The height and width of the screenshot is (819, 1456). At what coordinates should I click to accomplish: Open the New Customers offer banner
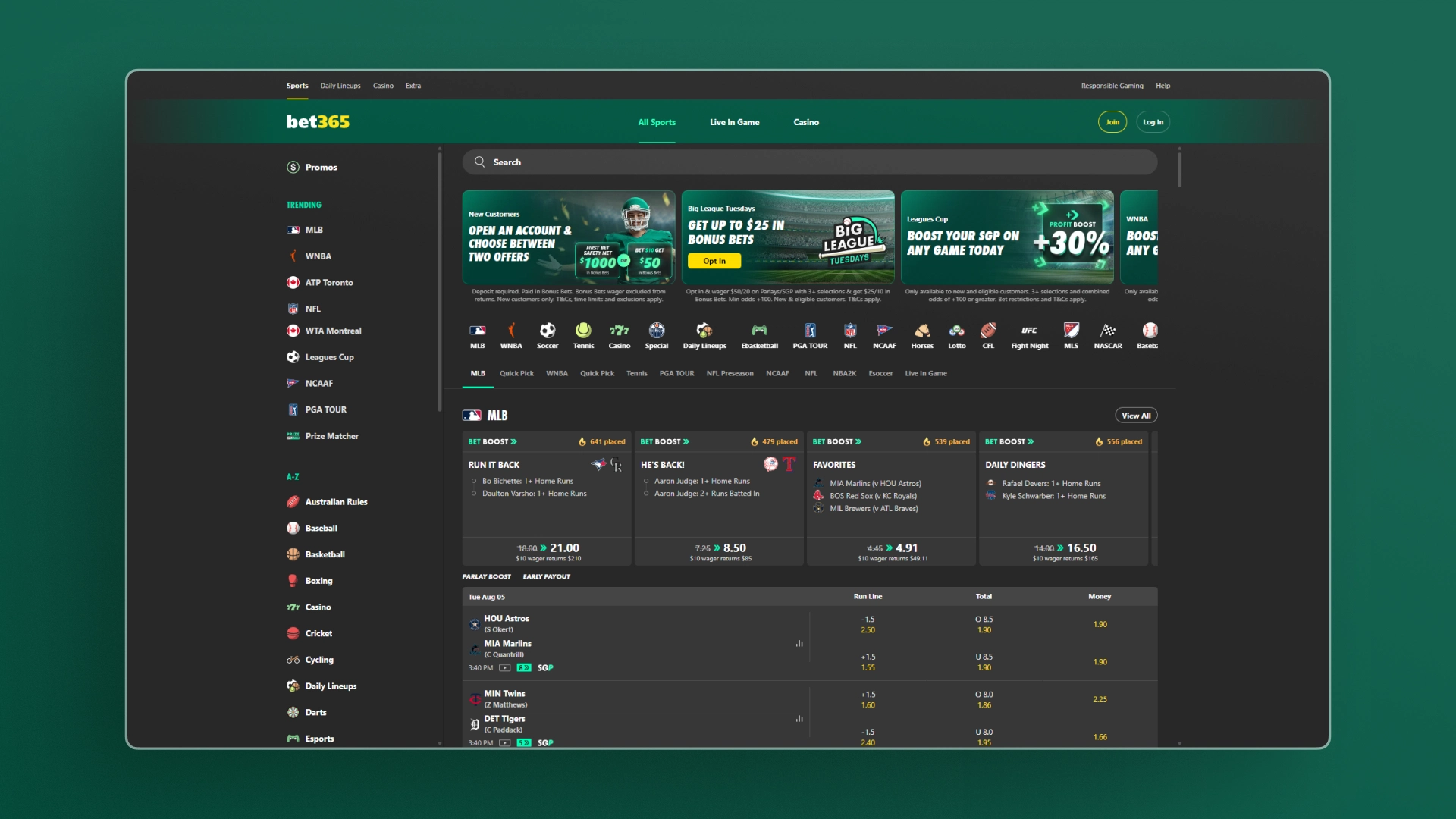[569, 237]
